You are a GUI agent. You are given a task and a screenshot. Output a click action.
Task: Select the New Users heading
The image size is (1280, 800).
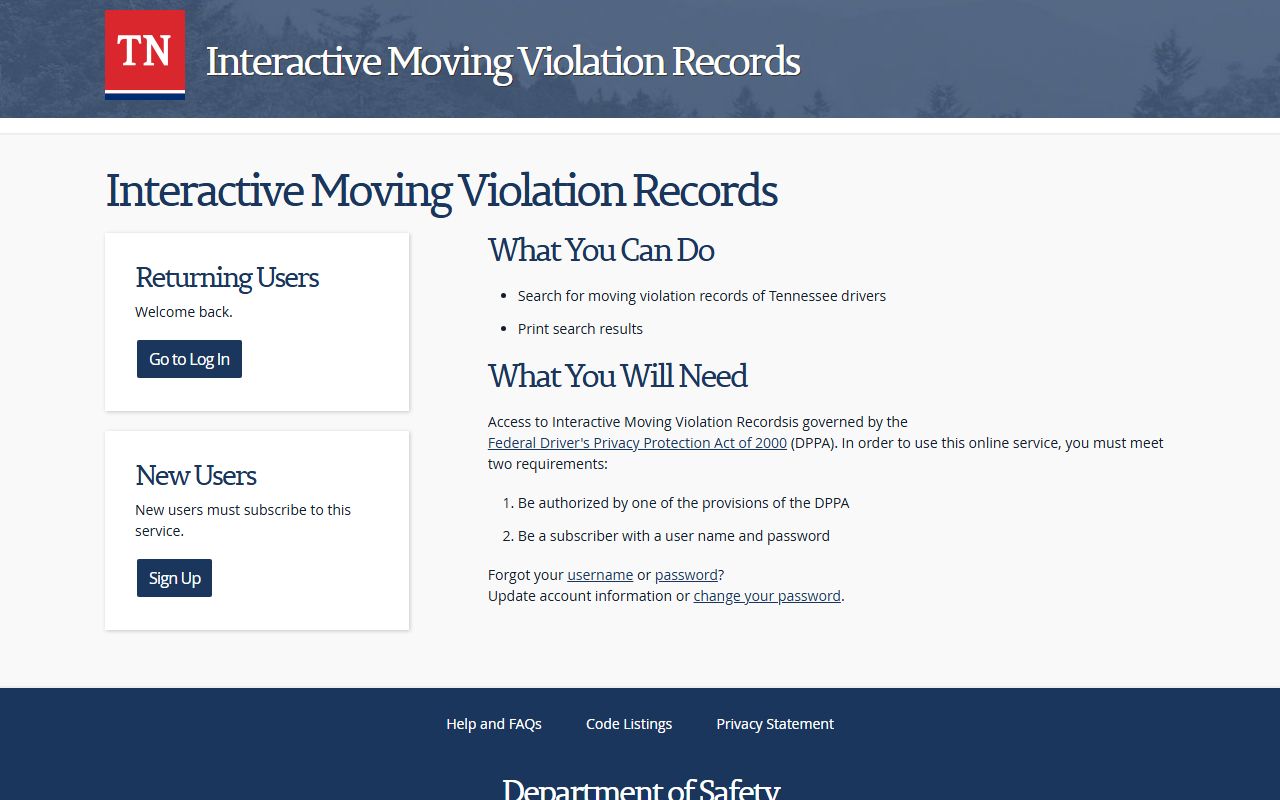[196, 475]
